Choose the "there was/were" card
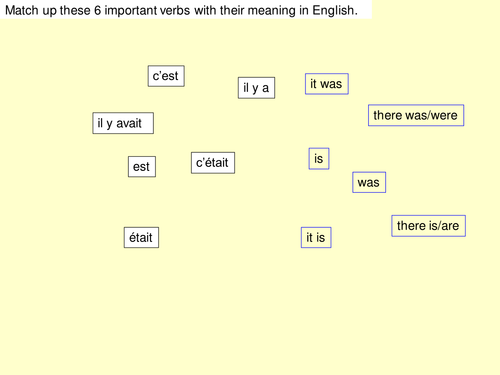 pos(416,115)
